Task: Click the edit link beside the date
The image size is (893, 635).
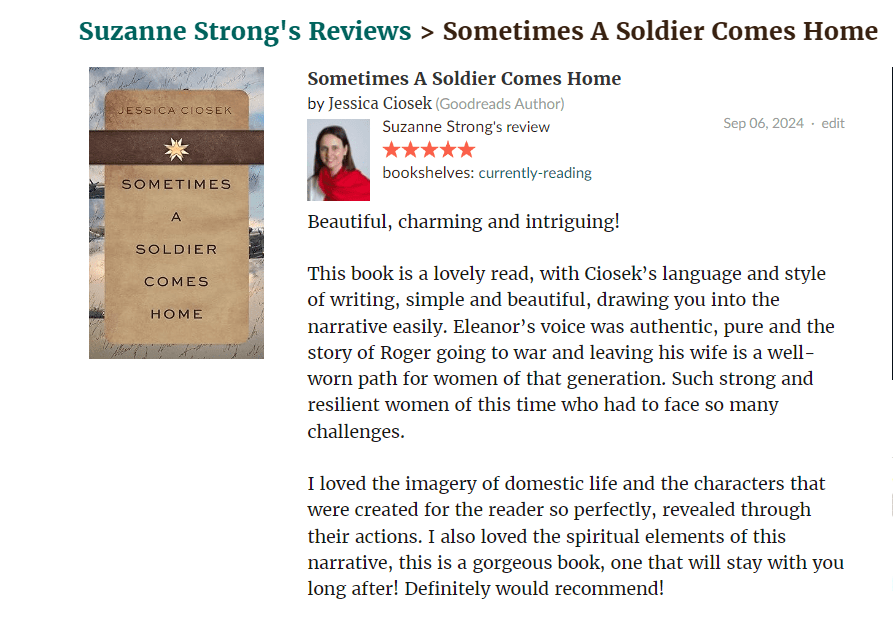Action: [833, 123]
